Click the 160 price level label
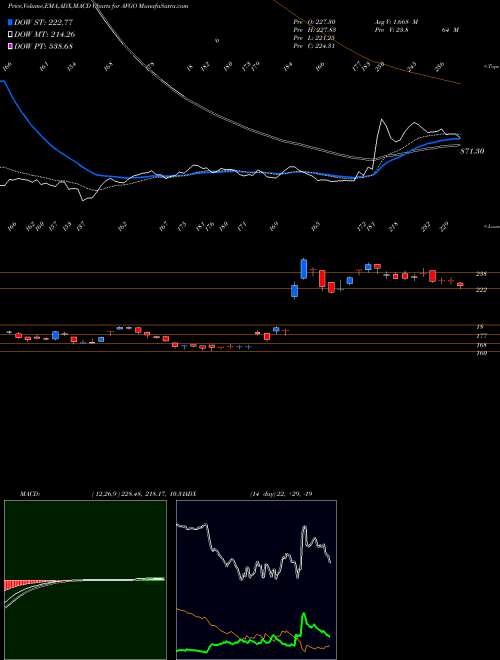This screenshot has height=660, width=500. pyautogui.click(x=481, y=353)
